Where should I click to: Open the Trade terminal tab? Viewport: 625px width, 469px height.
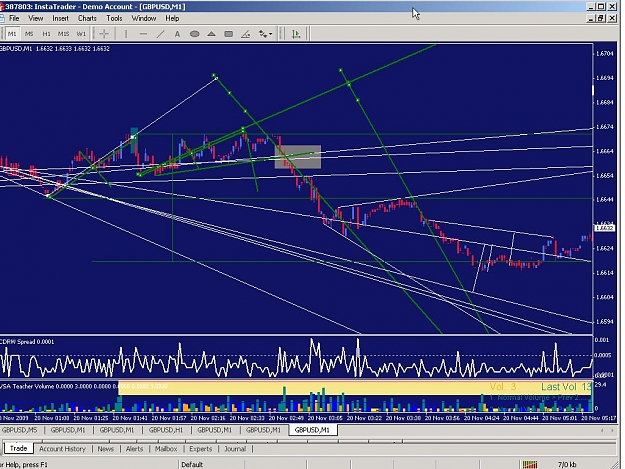(x=18, y=449)
